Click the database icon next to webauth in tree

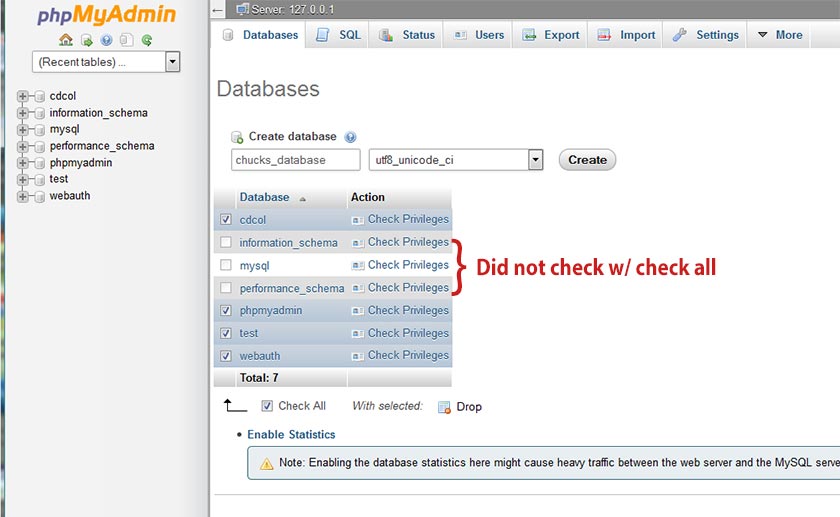(x=40, y=197)
